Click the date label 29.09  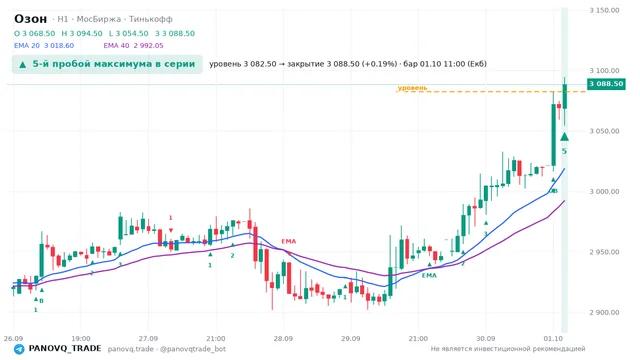pos(351,338)
